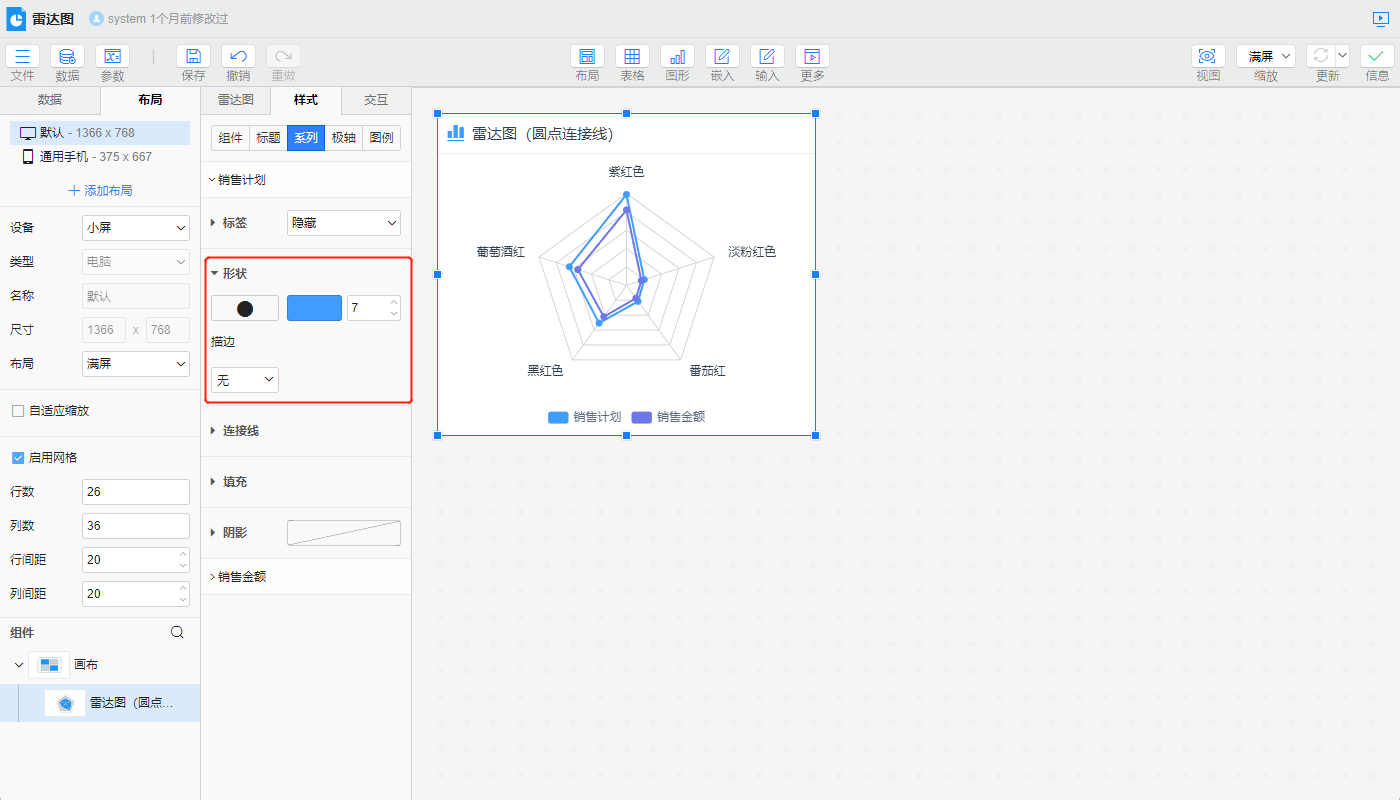
Task: Open the stroke (描边) 无 dropdown
Action: (x=244, y=380)
